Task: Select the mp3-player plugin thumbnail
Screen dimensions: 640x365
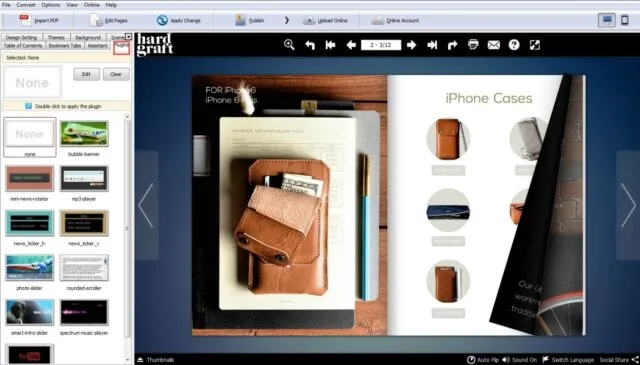Action: click(x=84, y=178)
